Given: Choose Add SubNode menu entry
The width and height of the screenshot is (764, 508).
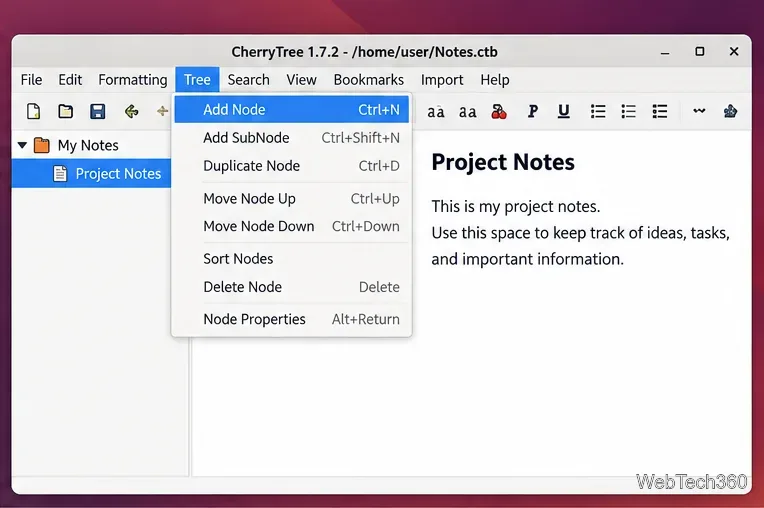Looking at the screenshot, I should tap(291, 138).
